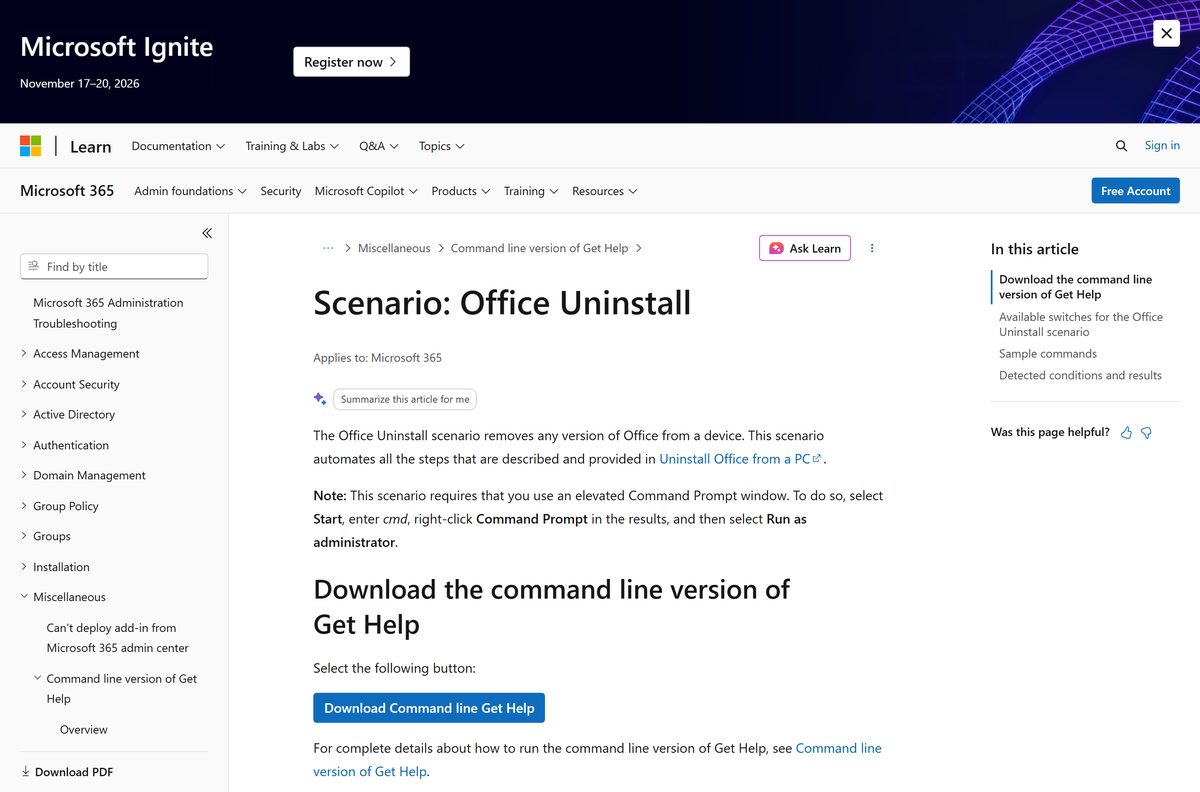The image size is (1200, 792).
Task: Expand the Resources menu
Action: (x=605, y=191)
